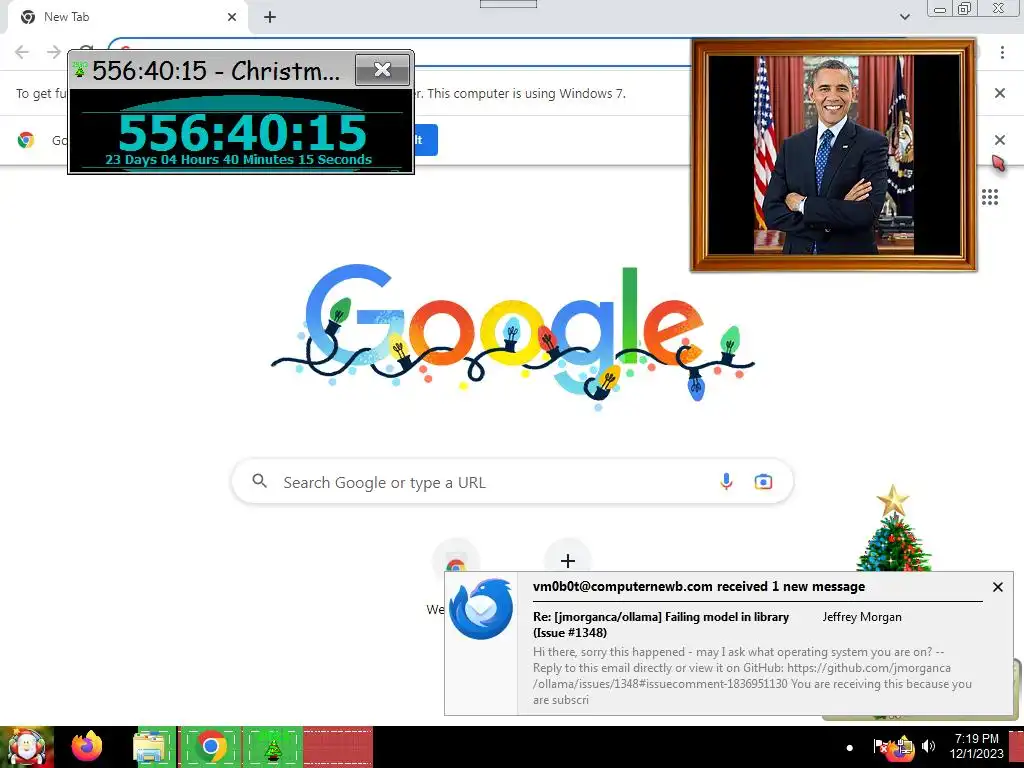Viewport: 1024px width, 768px height.
Task: Dismiss the default browser infobar
Action: [x=999, y=140]
